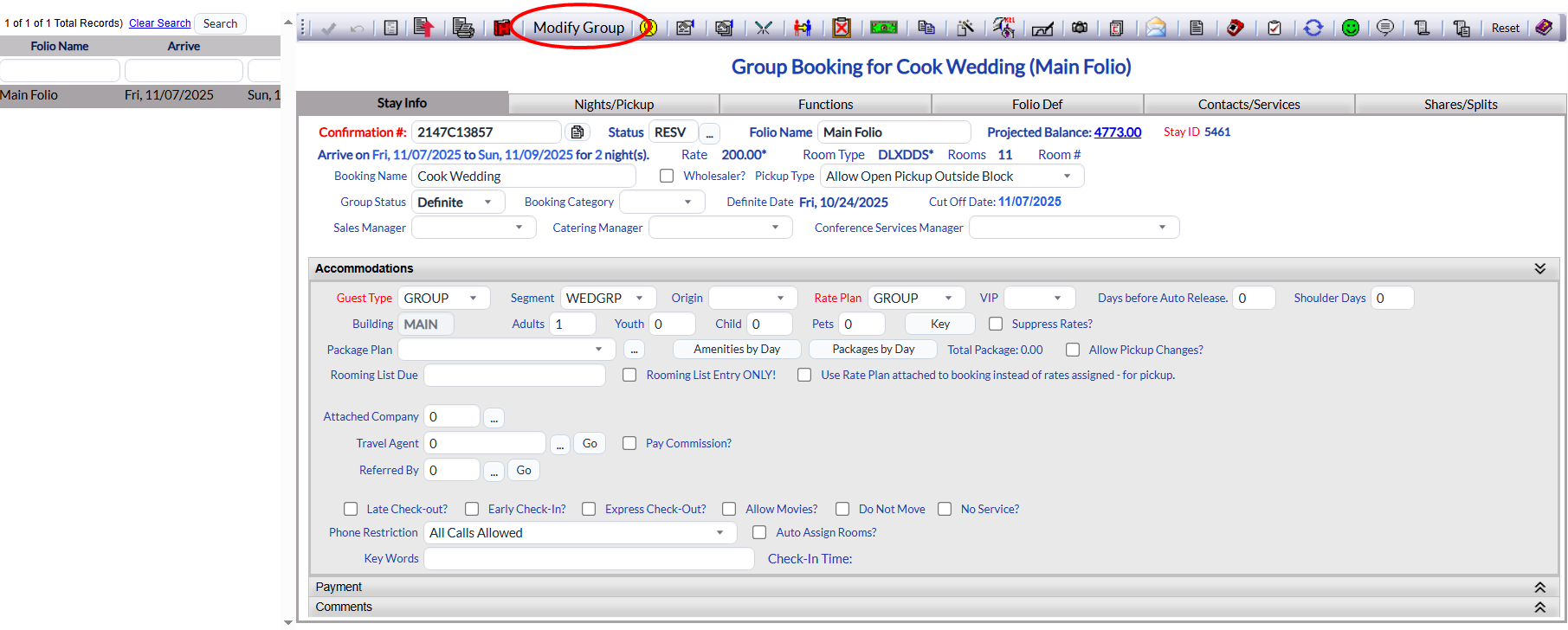This screenshot has width=1568, height=630.
Task: Open the Rate Plan dropdown
Action: pyautogui.click(x=916, y=299)
